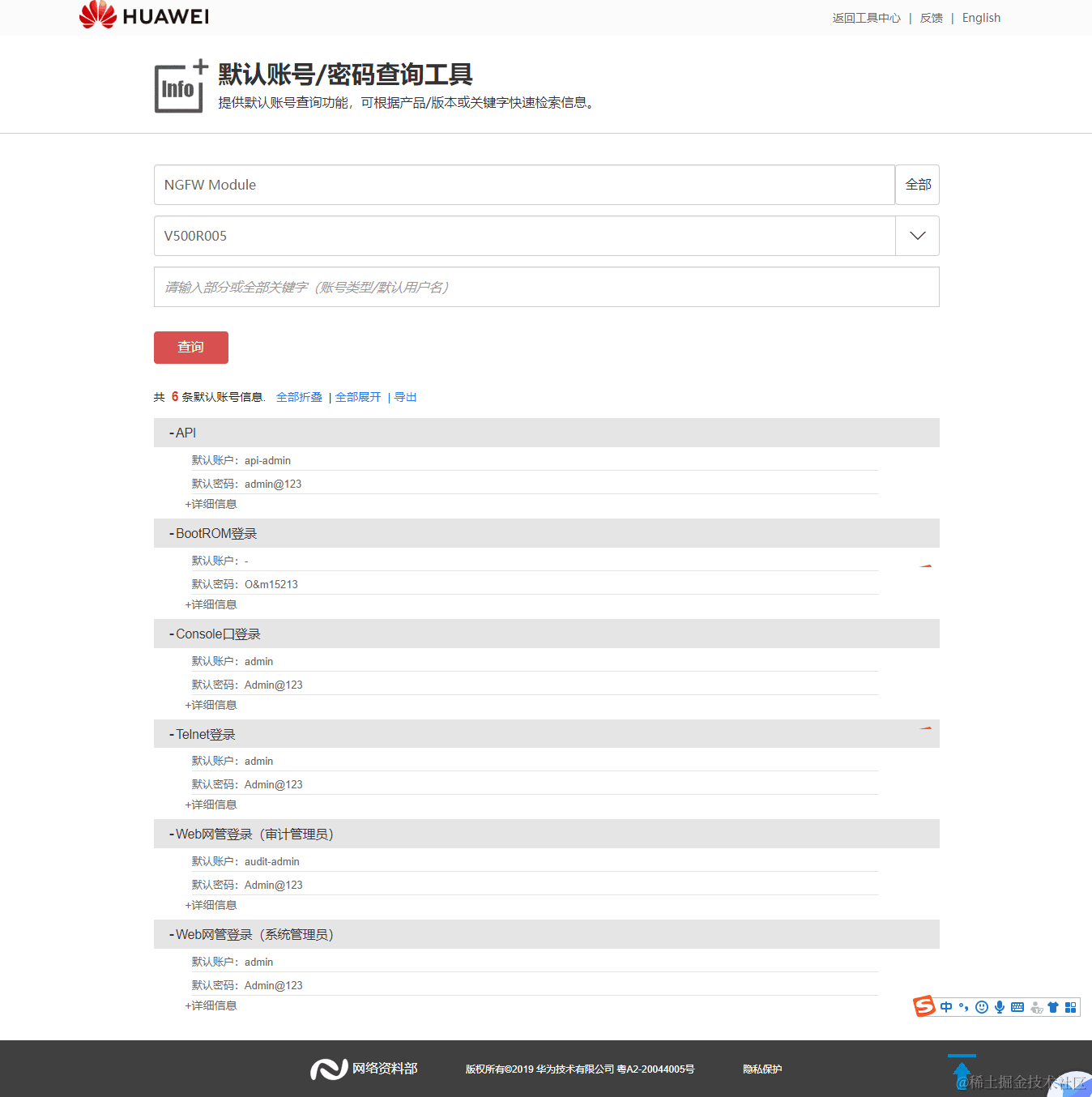This screenshot has width=1092, height=1097.
Task: Collapse the Console口登录 section
Action: [x=547, y=634]
